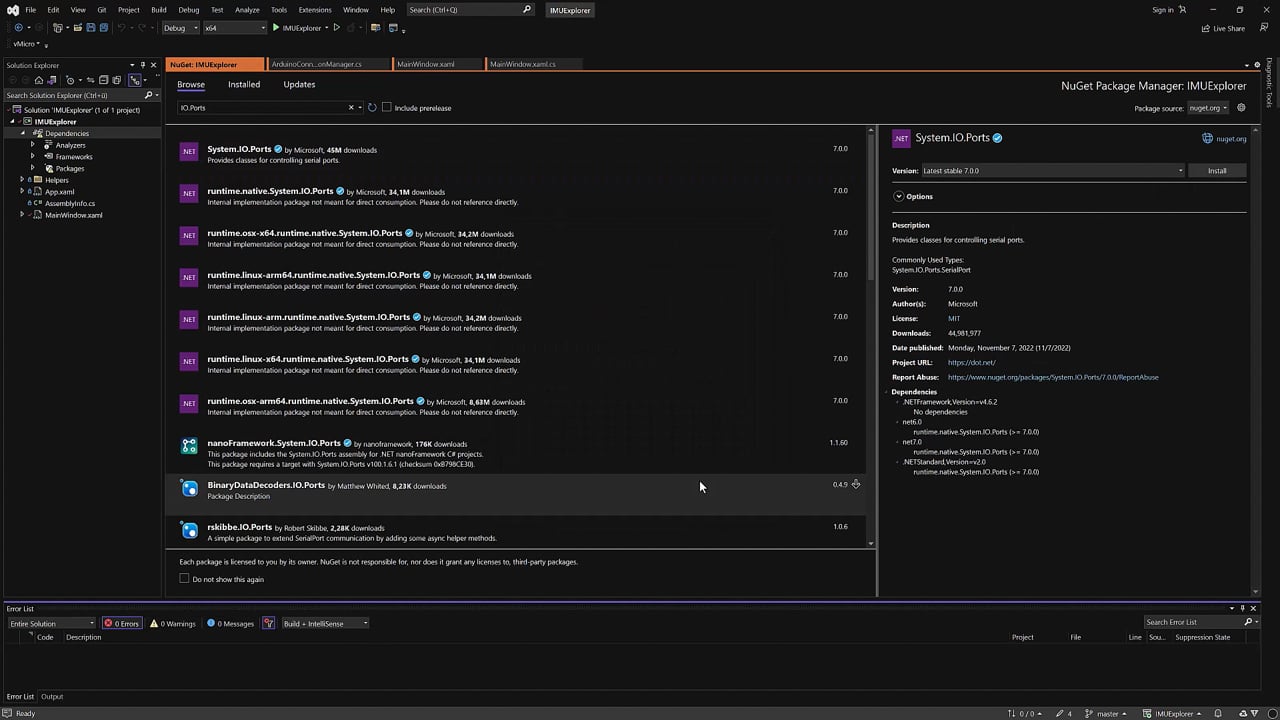The image size is (1280, 720).
Task: Start without debugging via the outlined play icon
Action: (337, 28)
